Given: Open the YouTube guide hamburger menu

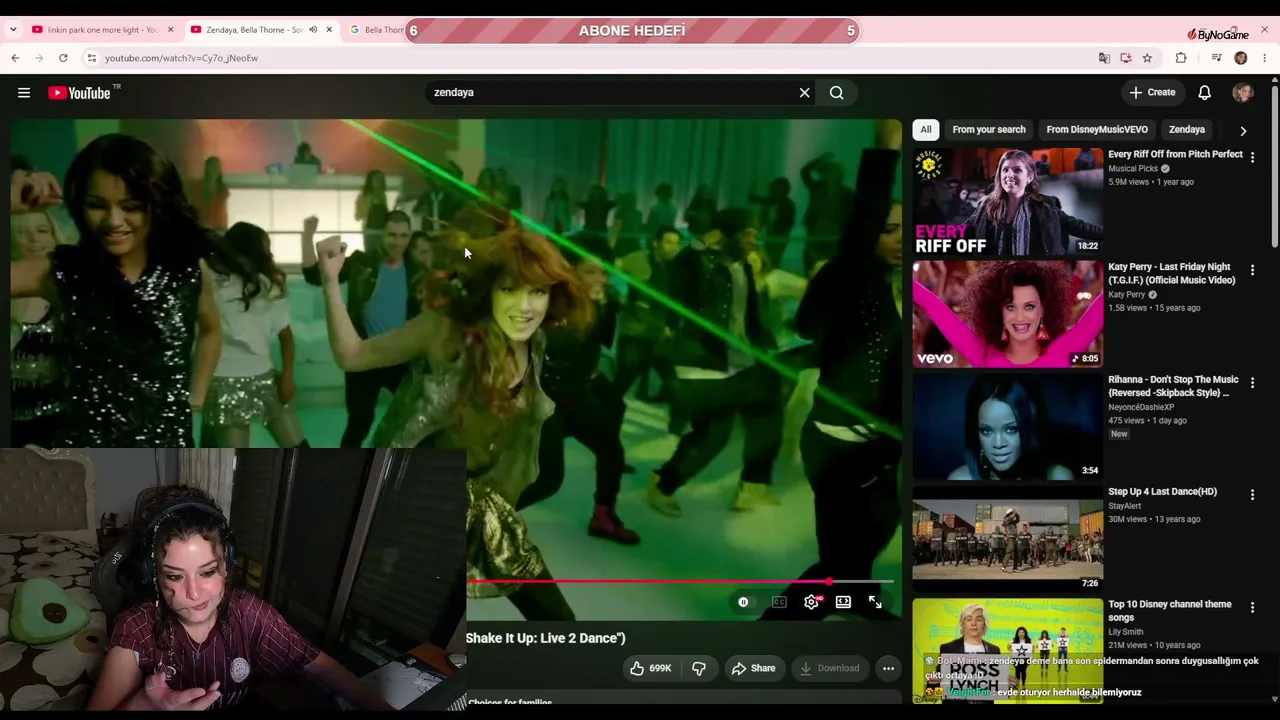Looking at the screenshot, I should click(24, 93).
